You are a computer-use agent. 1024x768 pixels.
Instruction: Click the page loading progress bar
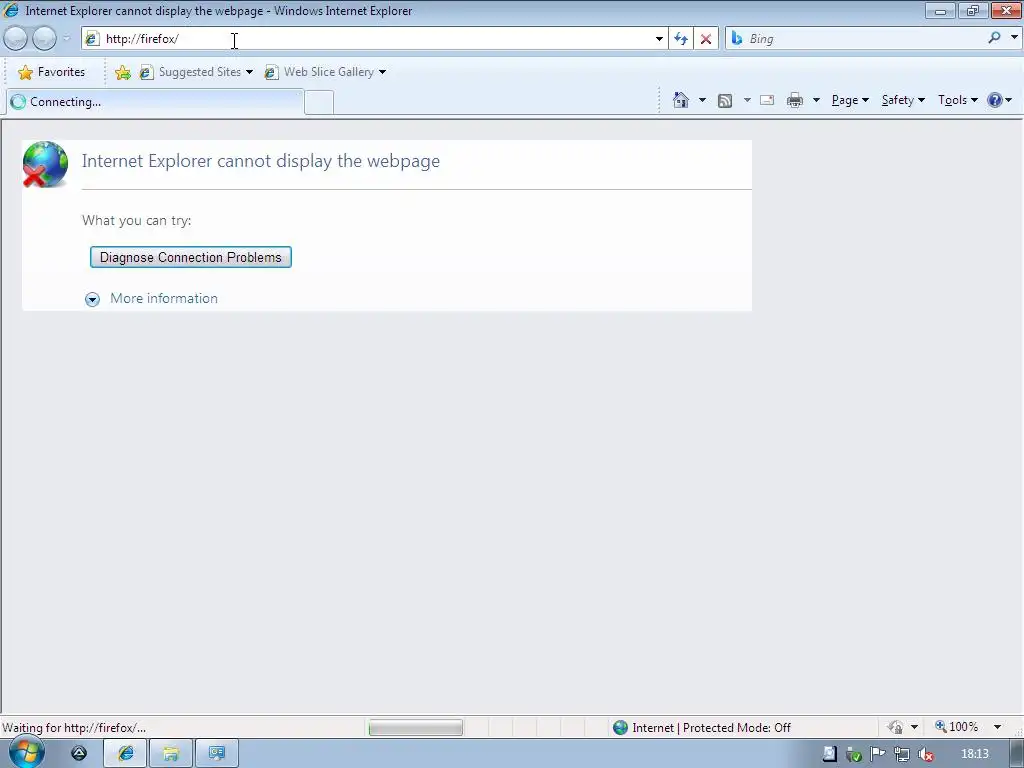[415, 728]
